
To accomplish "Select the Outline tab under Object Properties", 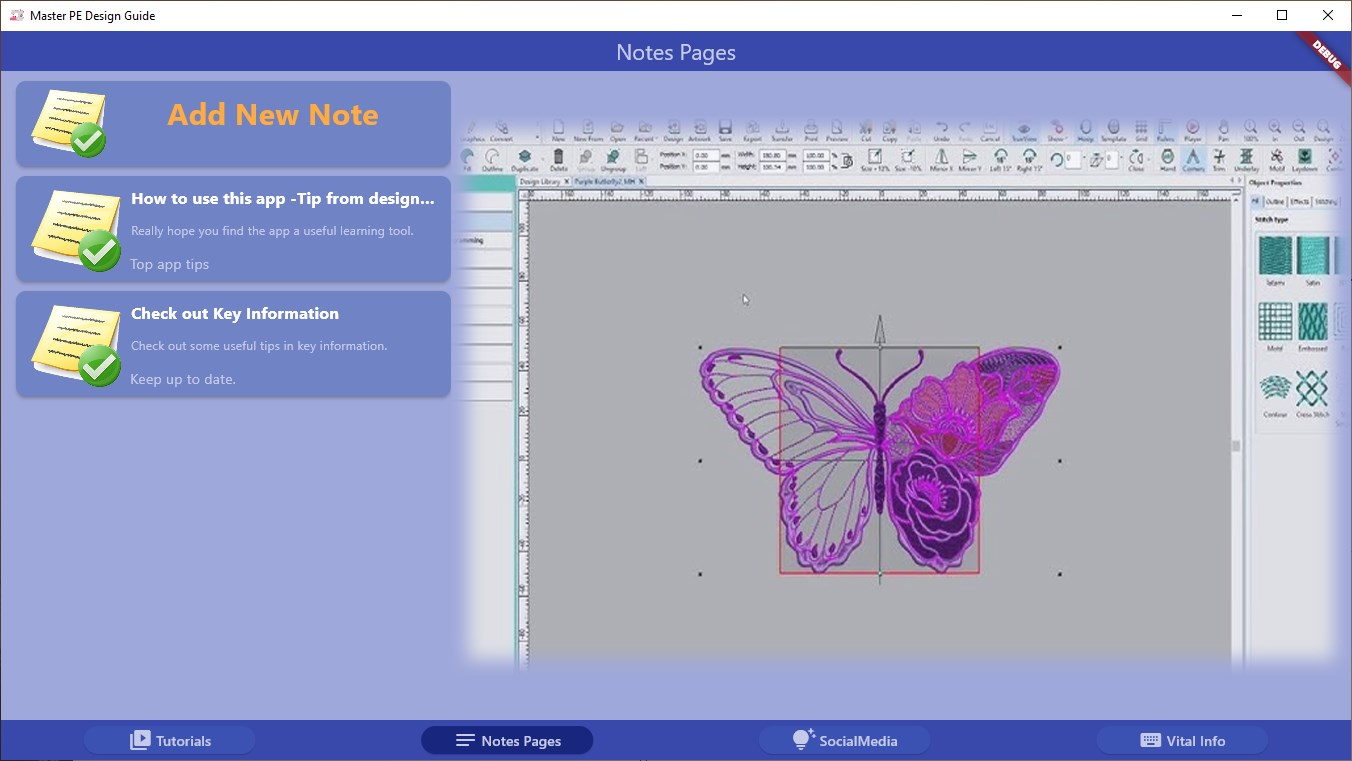I will (1274, 203).
